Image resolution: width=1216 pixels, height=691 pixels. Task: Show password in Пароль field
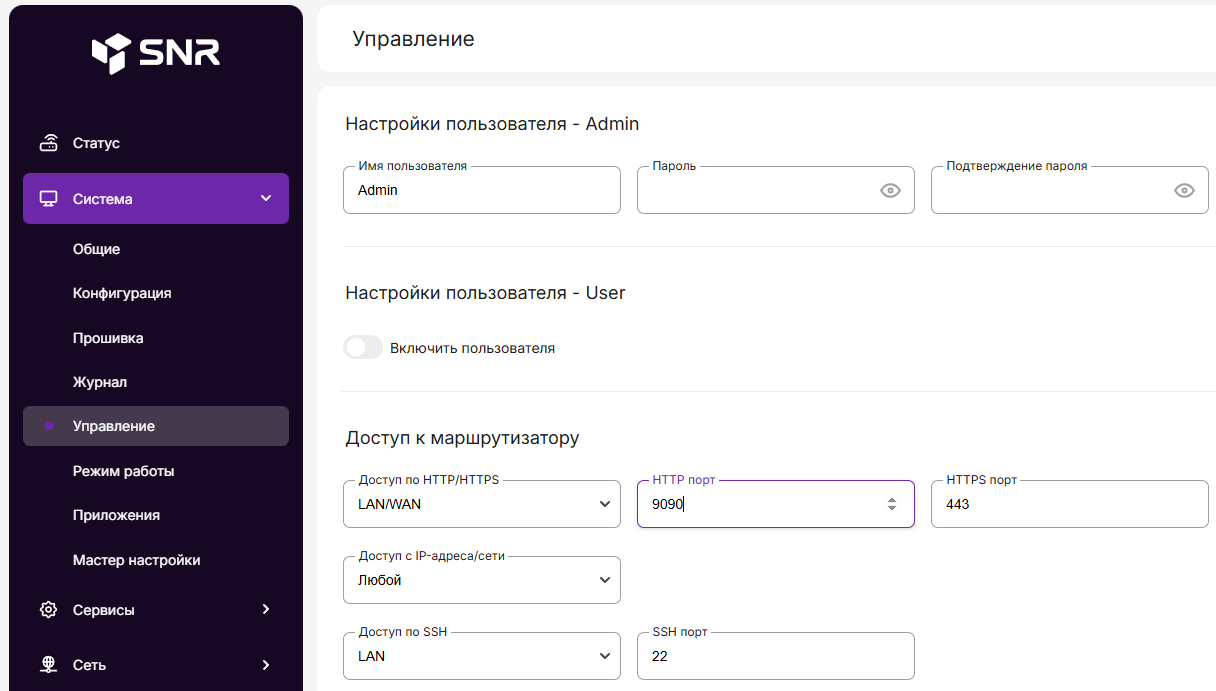tap(890, 191)
